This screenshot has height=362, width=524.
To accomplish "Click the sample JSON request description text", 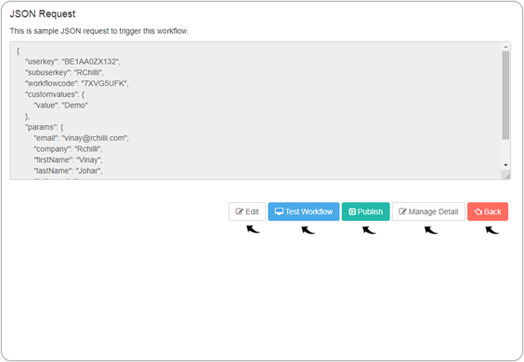I will click(99, 31).
